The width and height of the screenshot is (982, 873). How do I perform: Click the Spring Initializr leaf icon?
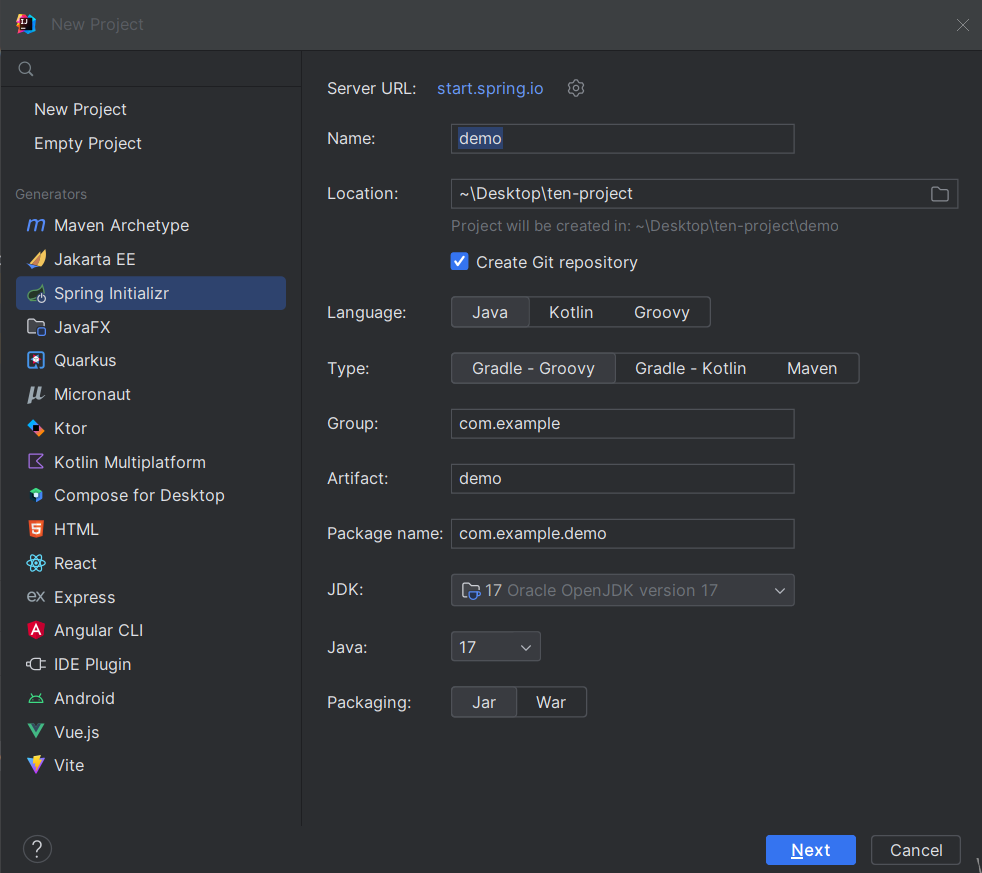[36, 293]
